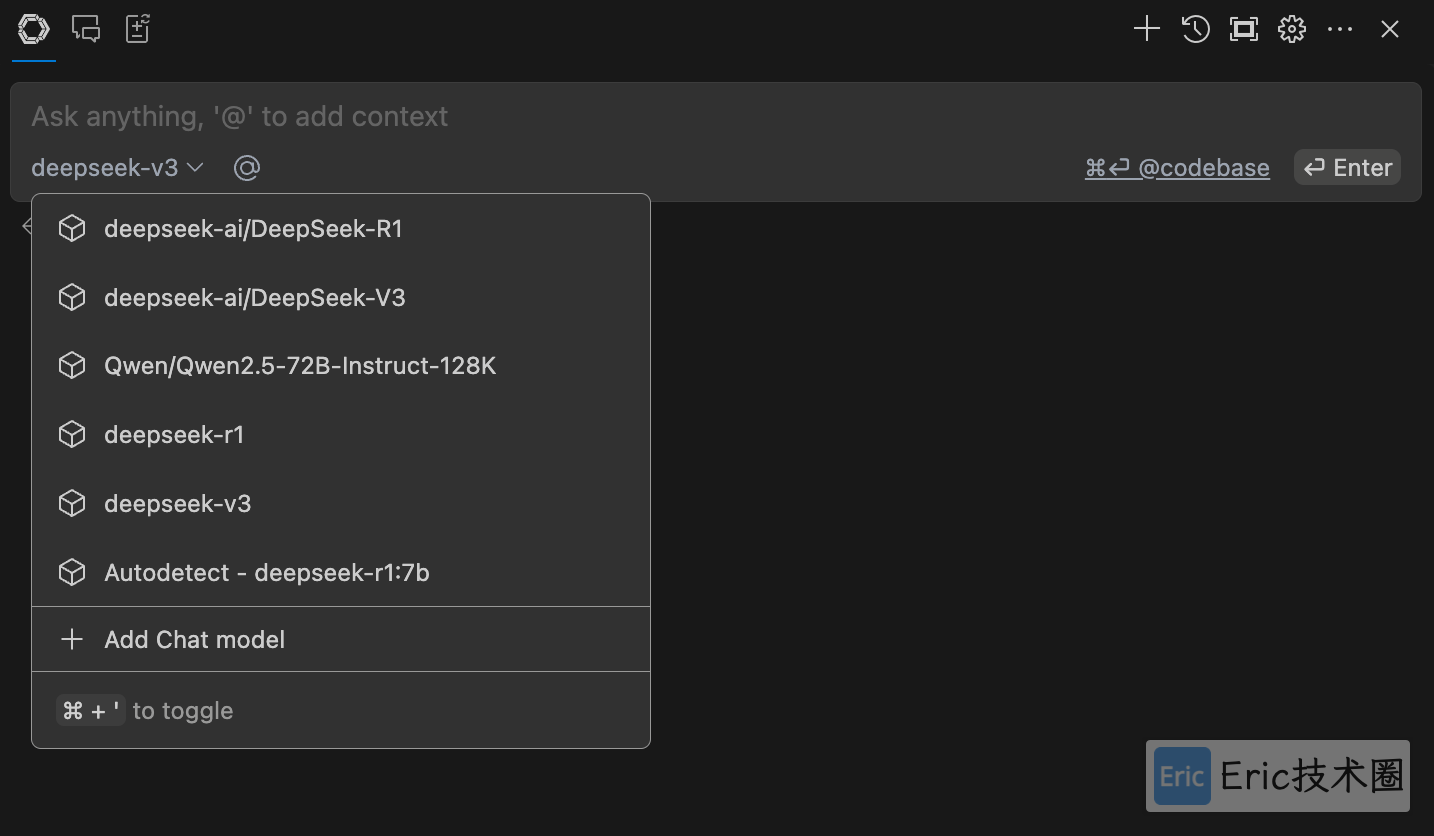Pick the deepseek-r1 model entry
Image resolution: width=1434 pixels, height=836 pixels.
(341, 435)
